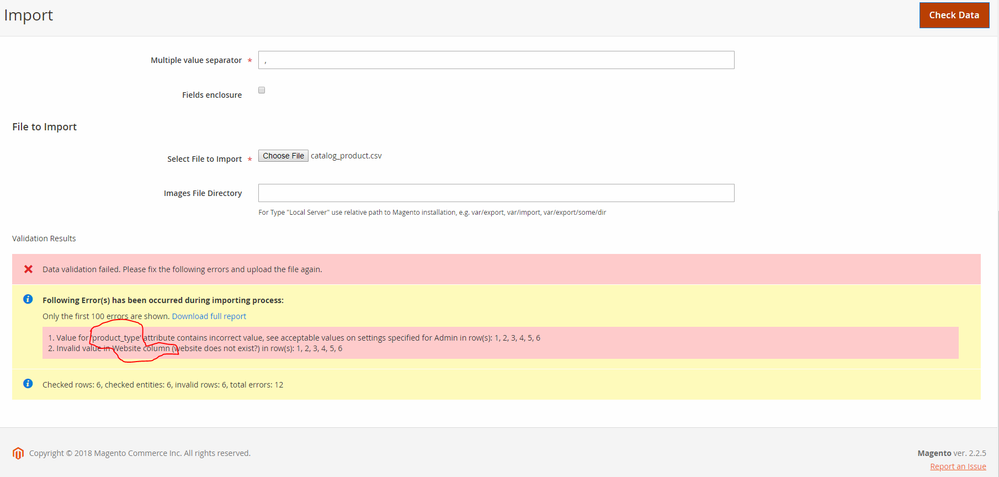
Task: Click the Magento logo in the footer
Action: click(x=18, y=453)
